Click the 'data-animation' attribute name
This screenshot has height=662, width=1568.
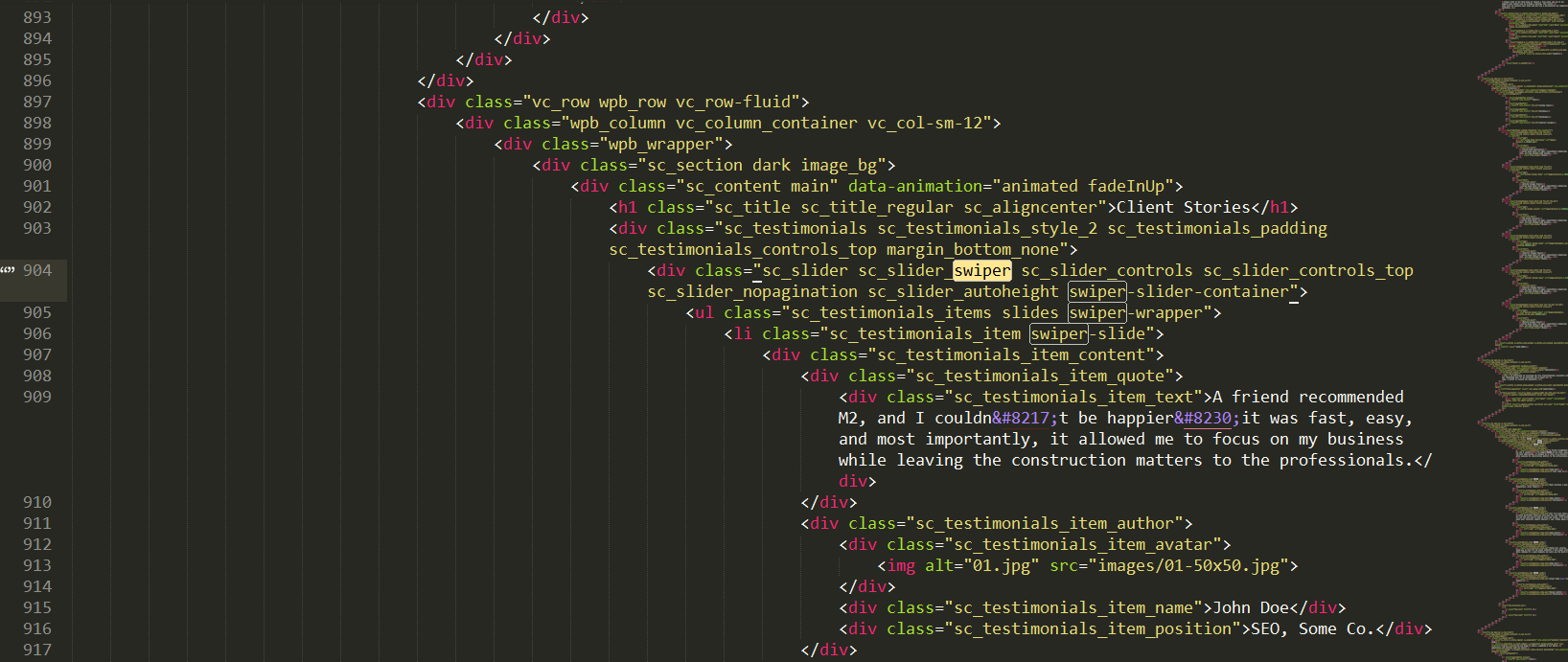click(915, 187)
